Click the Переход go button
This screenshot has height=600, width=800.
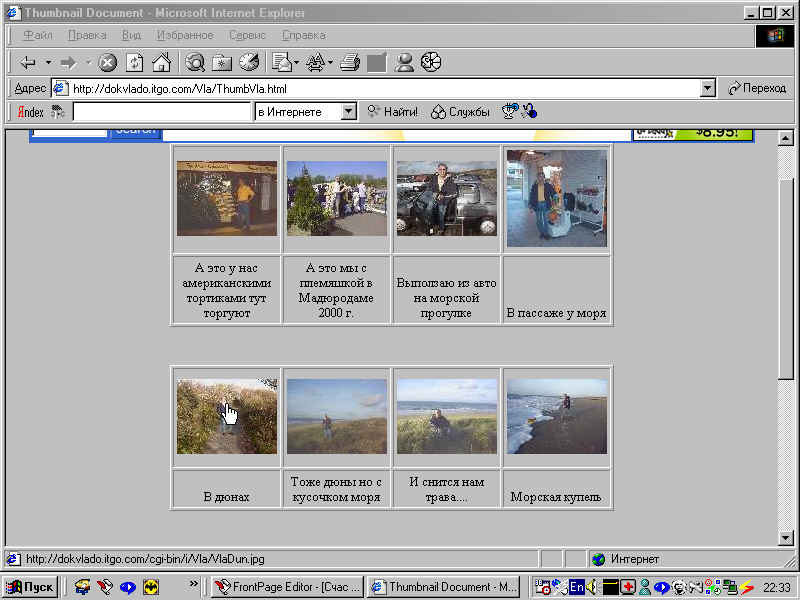tap(757, 88)
